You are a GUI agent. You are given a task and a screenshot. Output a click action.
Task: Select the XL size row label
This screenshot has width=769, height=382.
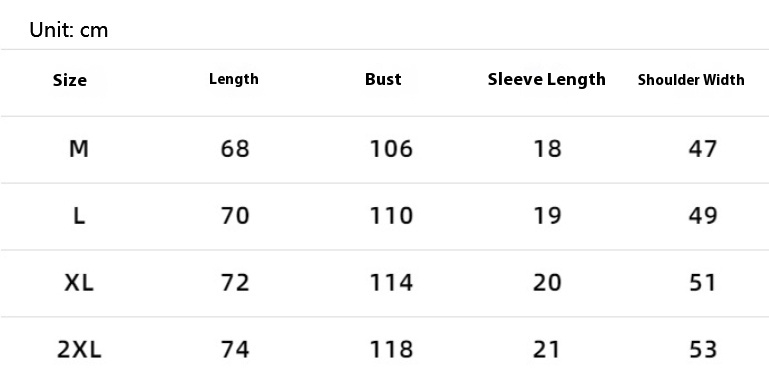(x=79, y=282)
